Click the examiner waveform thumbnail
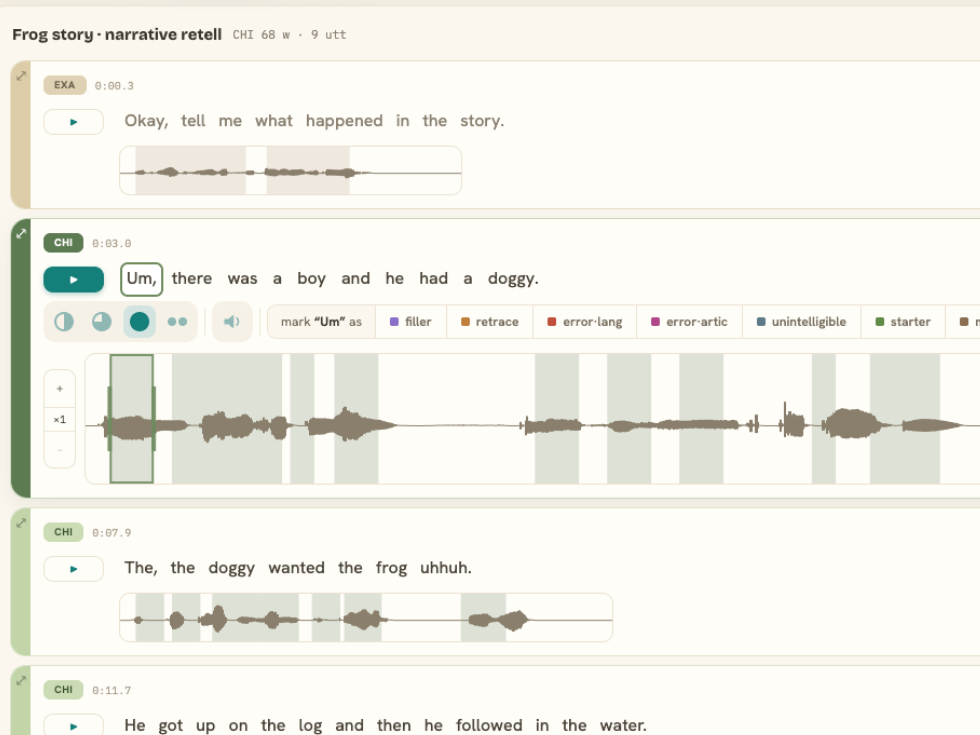This screenshot has width=980, height=735. [x=291, y=171]
